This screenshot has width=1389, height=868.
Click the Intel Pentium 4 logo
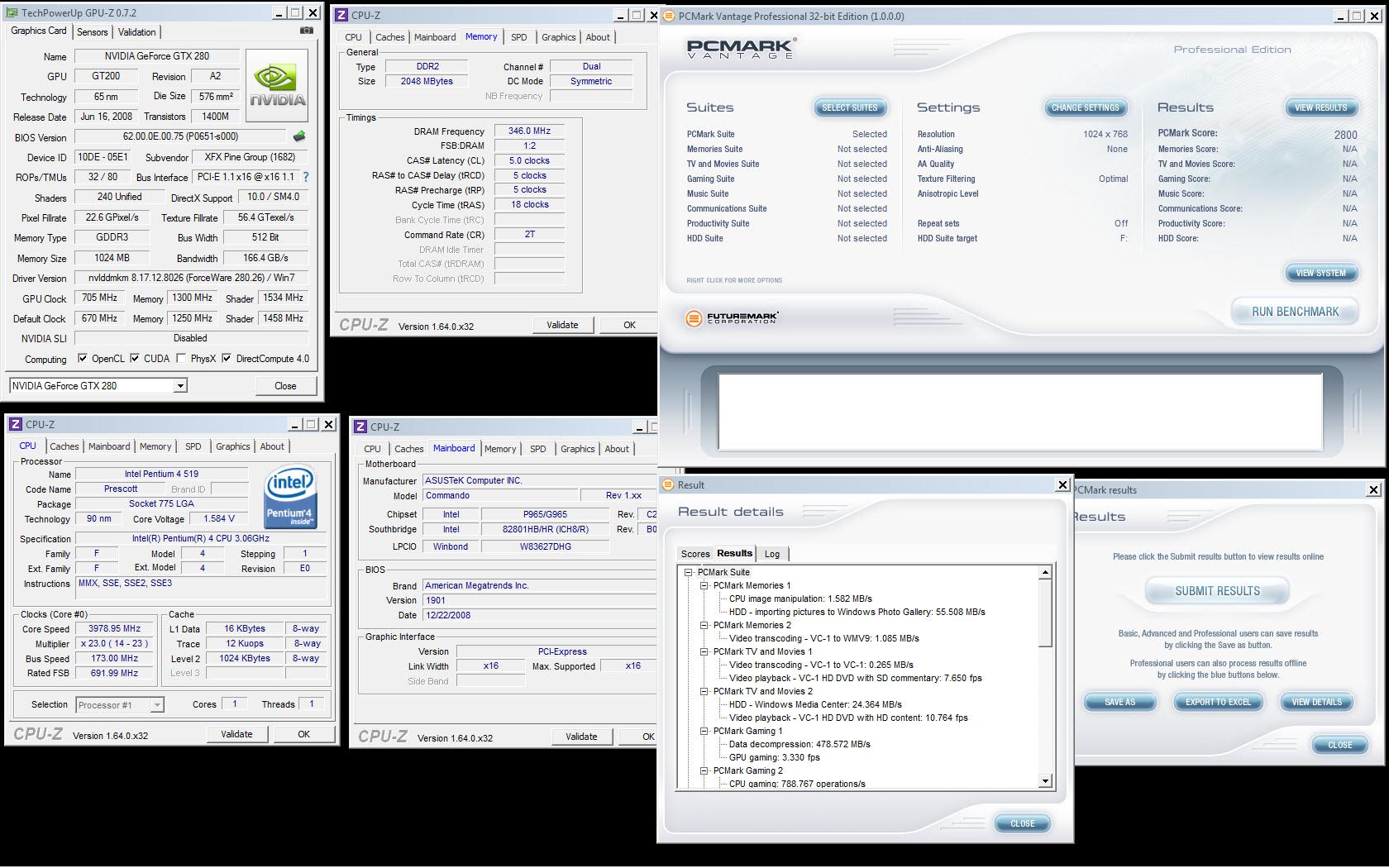[x=289, y=498]
